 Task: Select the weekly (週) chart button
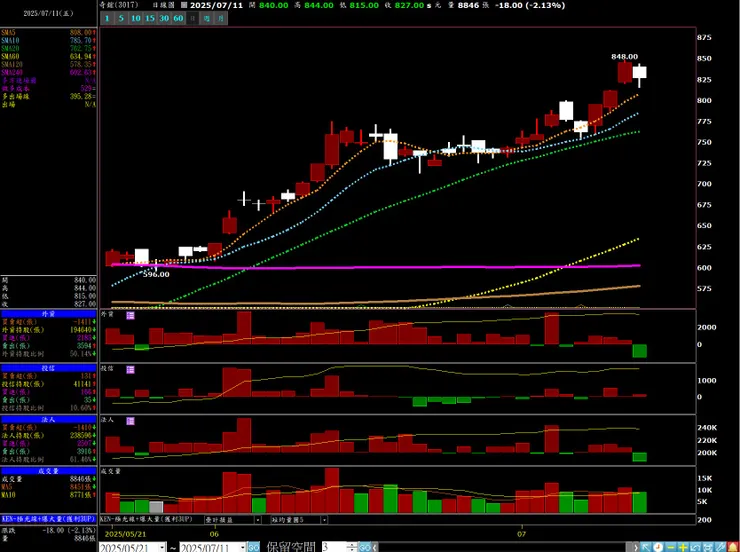point(207,18)
